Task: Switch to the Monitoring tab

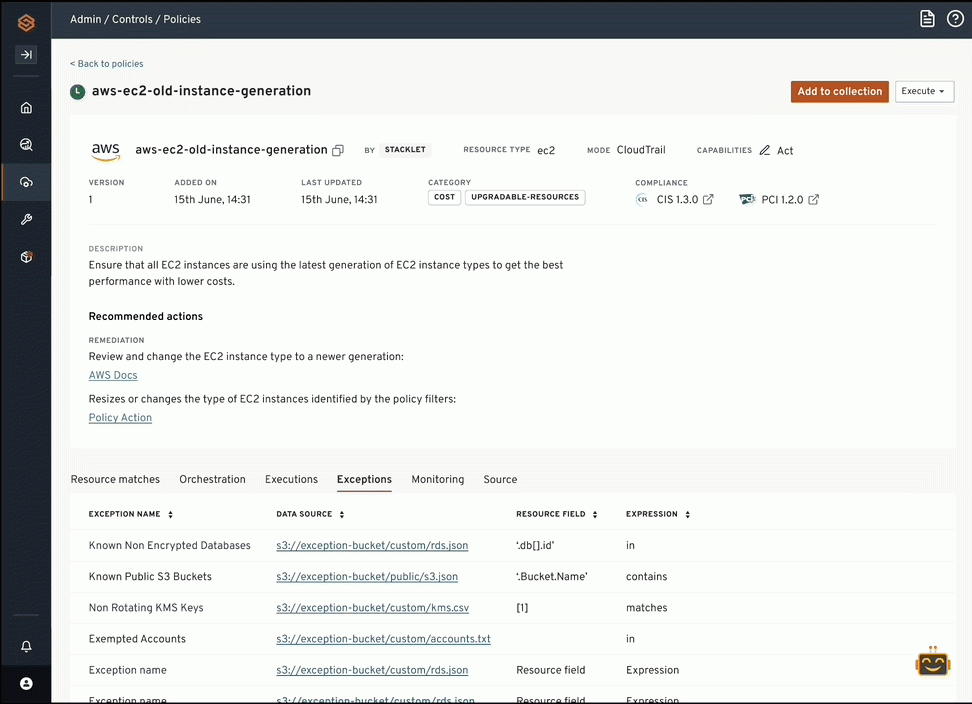Action: pyautogui.click(x=437, y=480)
